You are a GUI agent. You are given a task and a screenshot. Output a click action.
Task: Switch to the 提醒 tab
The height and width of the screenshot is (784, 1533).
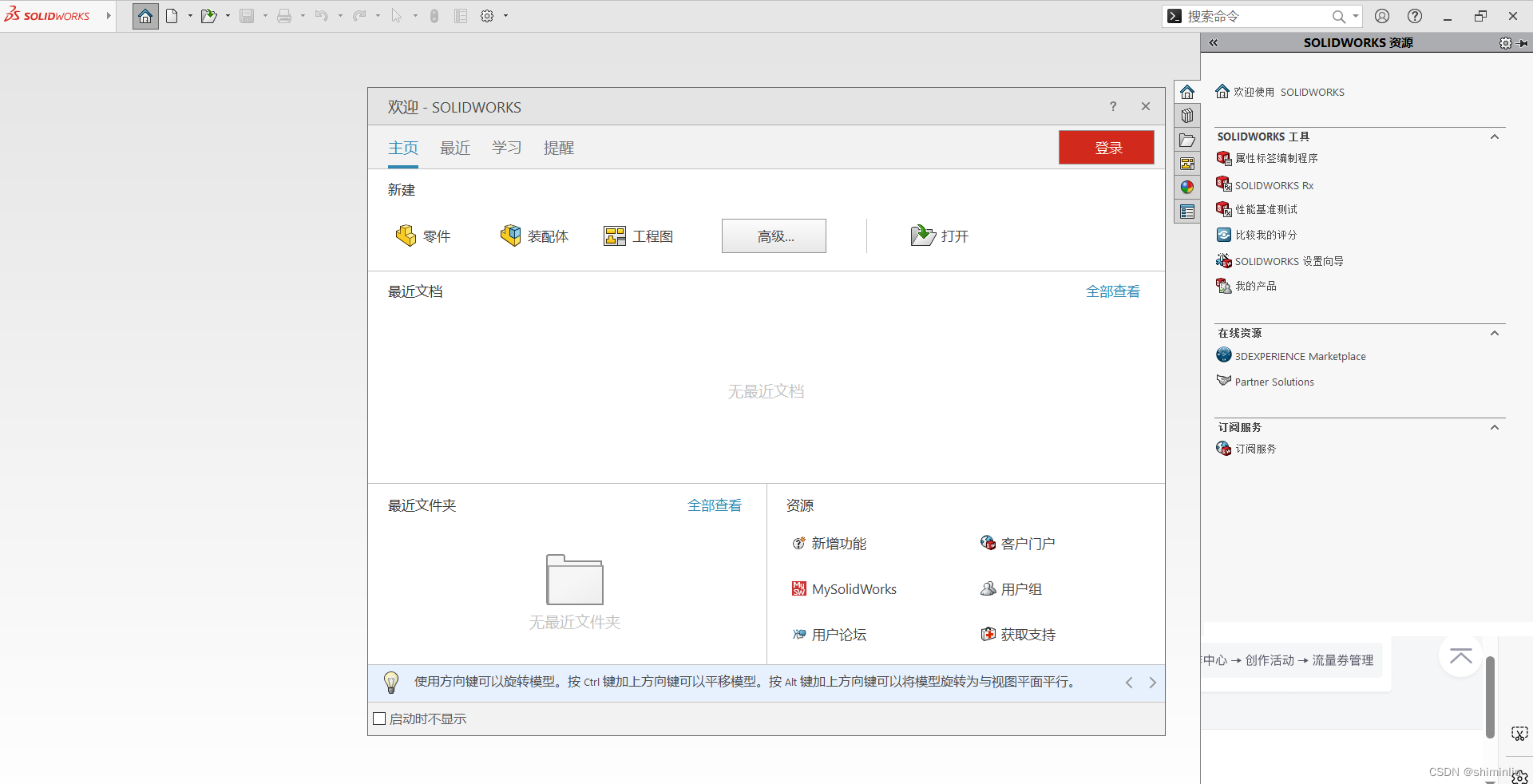559,148
